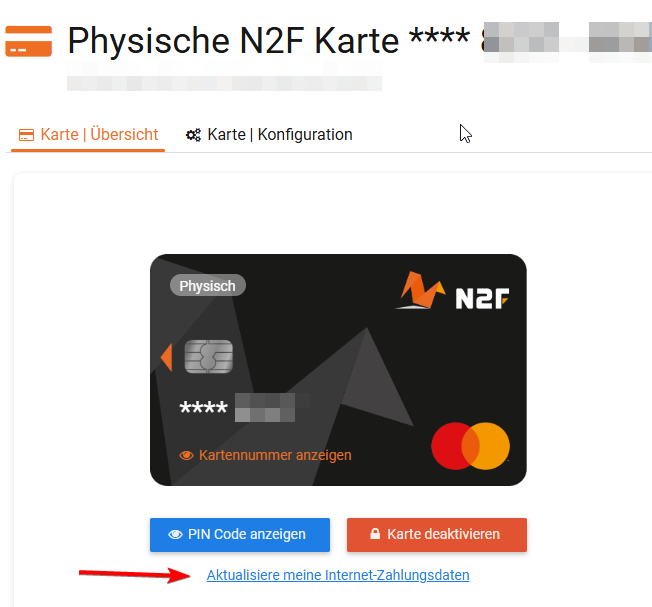Show the PIN Code anzeigen button

coord(240,535)
